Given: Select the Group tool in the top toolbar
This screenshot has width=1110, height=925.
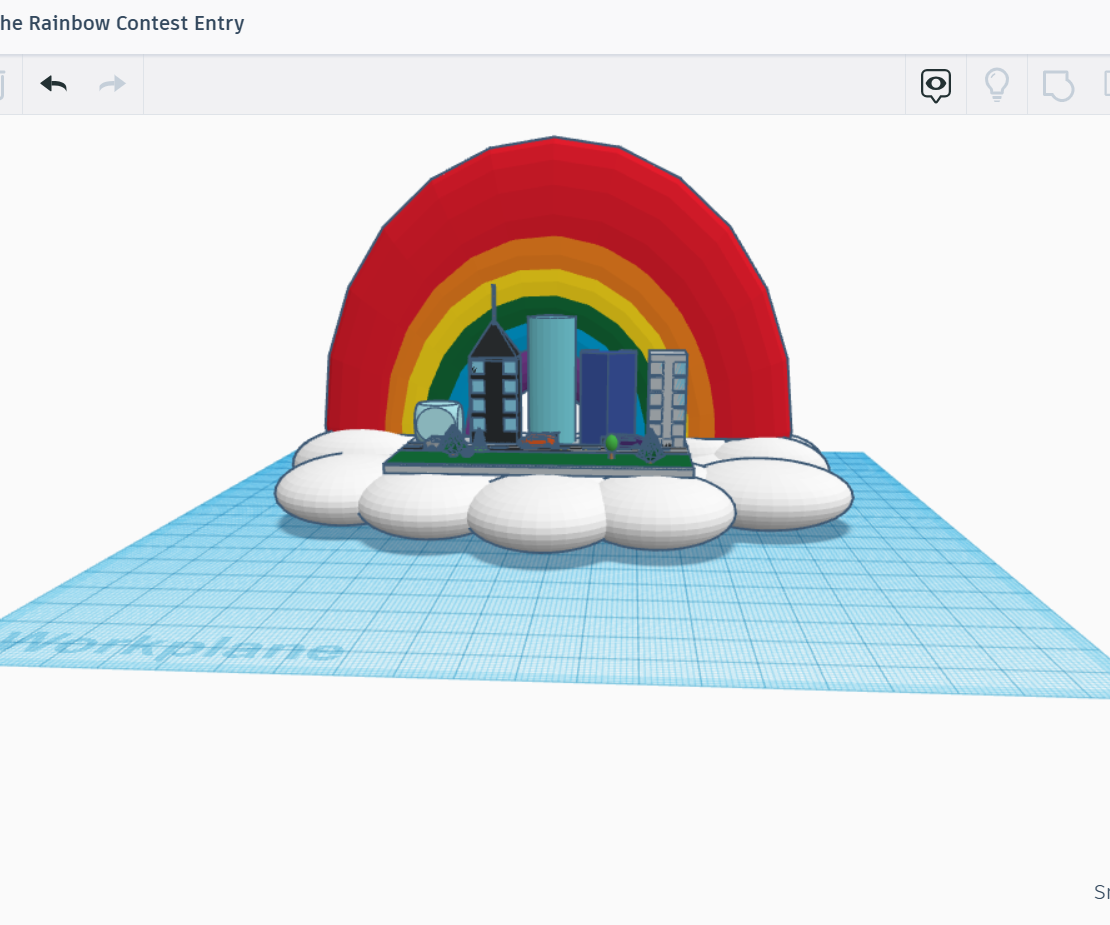Looking at the screenshot, I should tap(1057, 84).
